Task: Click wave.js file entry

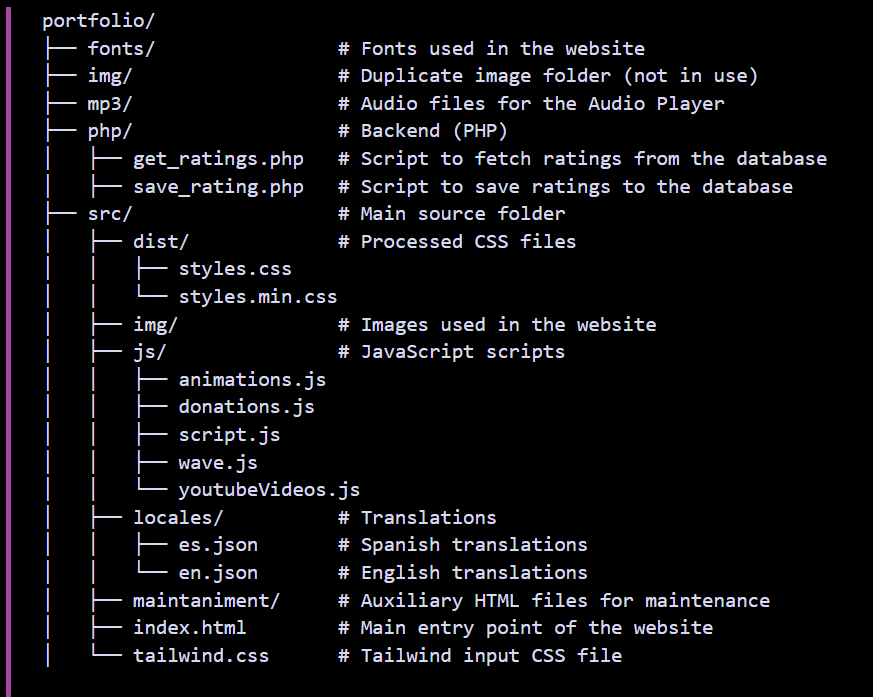Action: (218, 463)
